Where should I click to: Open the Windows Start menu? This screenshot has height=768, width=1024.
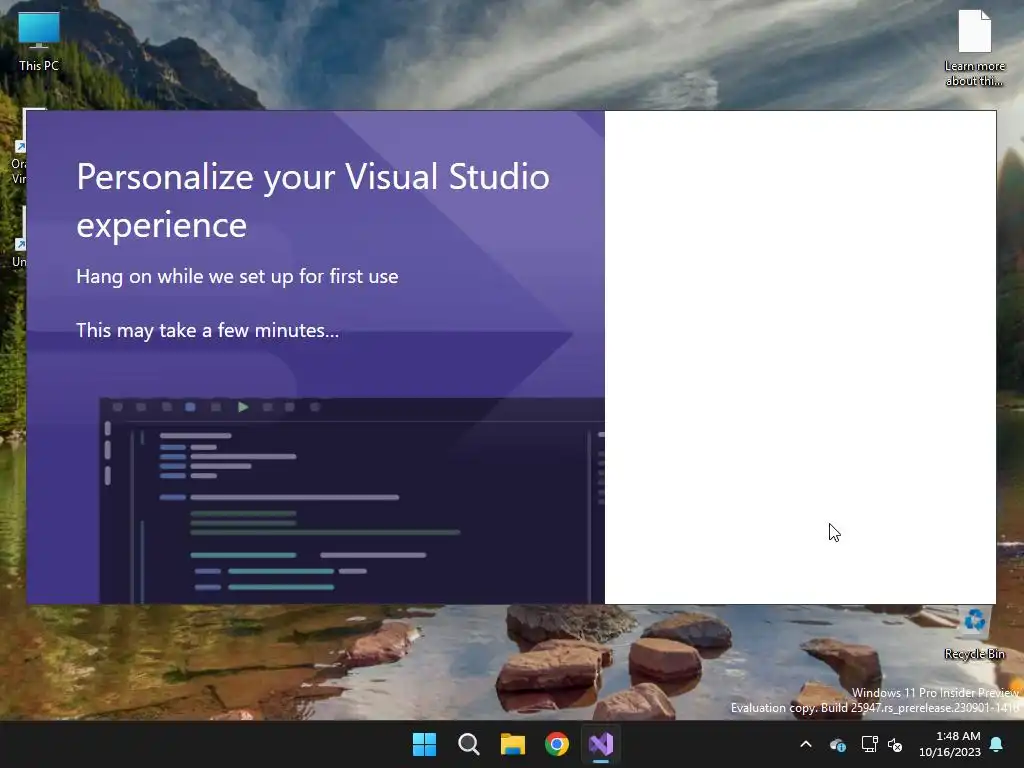click(424, 744)
